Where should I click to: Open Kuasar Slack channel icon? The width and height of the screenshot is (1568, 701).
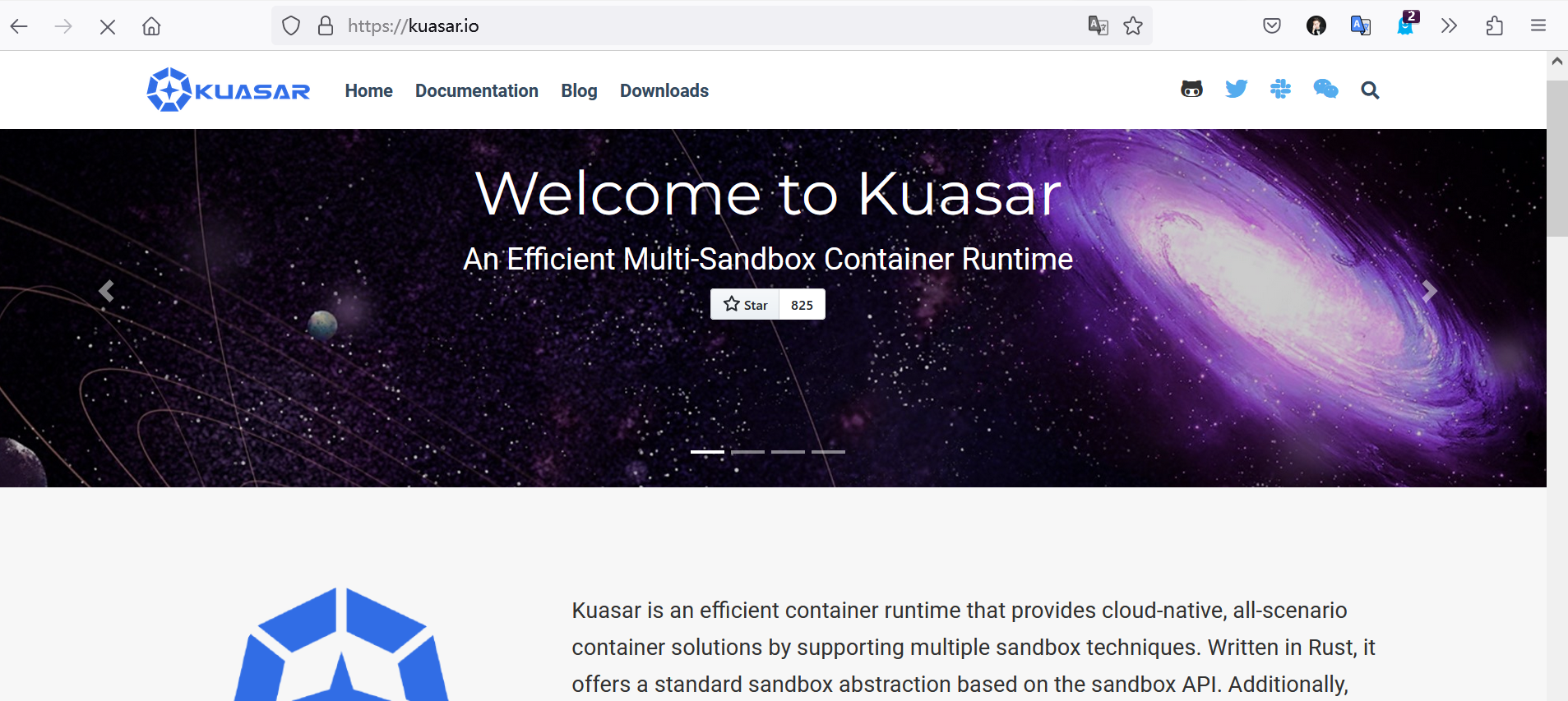point(1280,90)
